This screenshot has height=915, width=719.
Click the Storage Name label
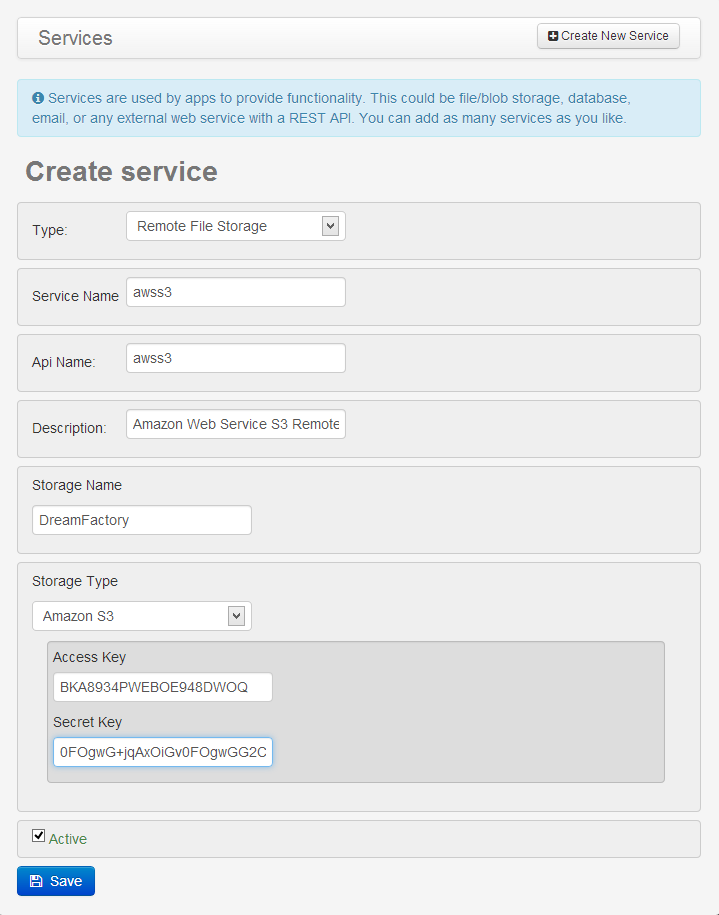coord(77,486)
